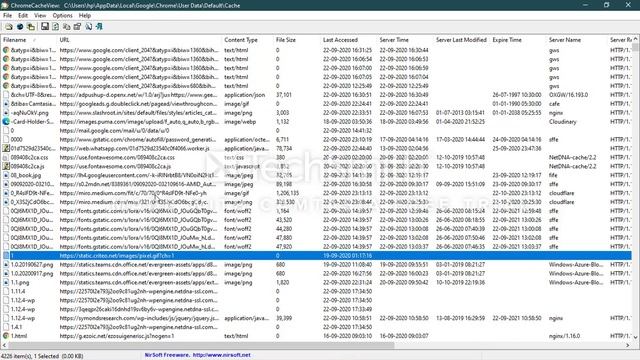Click the blank file icon beside 0000 row
This screenshot has height=360, width=640.
point(6,139)
